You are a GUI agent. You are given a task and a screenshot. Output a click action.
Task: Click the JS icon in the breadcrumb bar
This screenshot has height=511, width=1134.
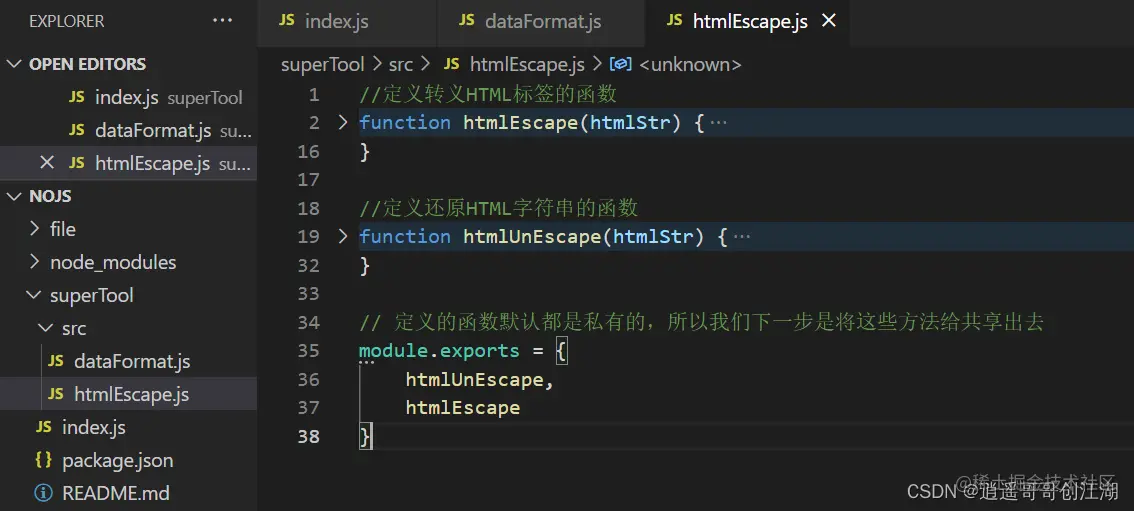(451, 64)
